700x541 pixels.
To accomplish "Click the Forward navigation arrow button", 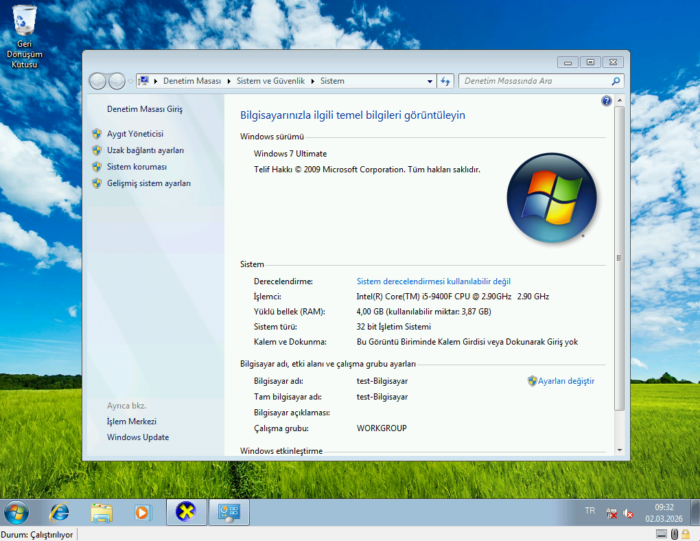I will (117, 81).
